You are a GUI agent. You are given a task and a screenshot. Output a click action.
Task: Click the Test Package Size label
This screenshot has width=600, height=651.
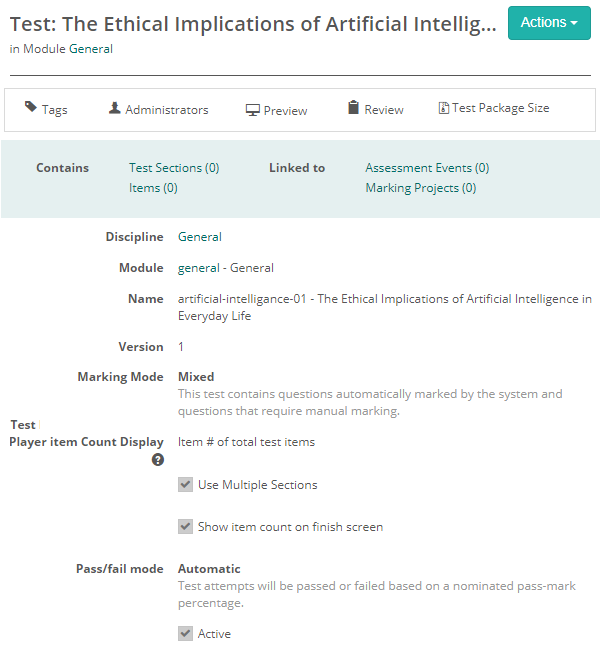pyautogui.click(x=501, y=108)
